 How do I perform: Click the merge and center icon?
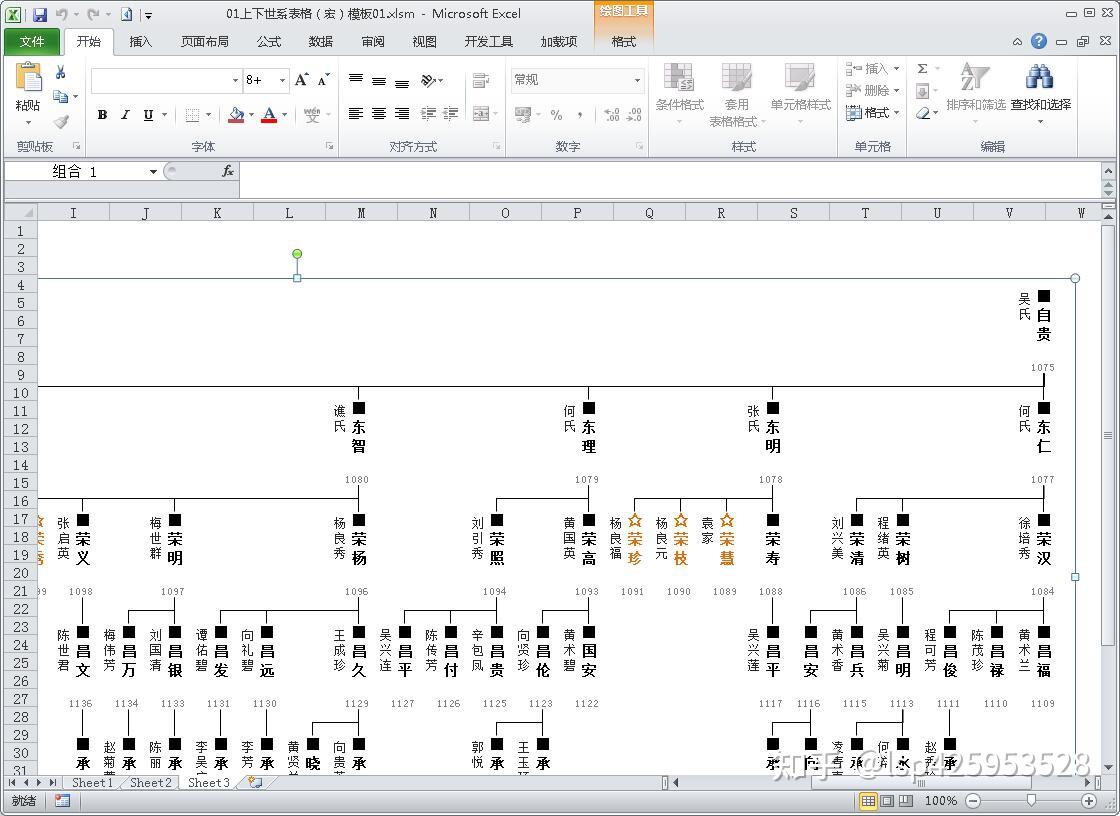click(x=481, y=114)
